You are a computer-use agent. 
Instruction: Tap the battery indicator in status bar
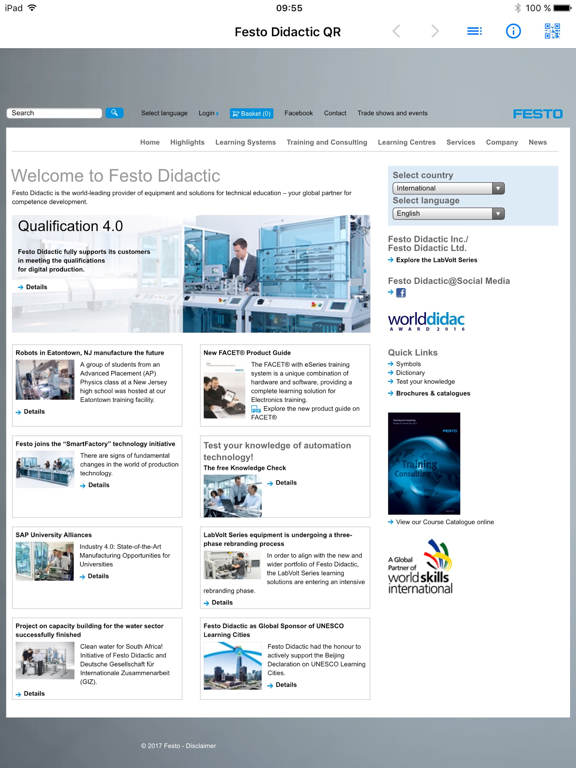tap(562, 8)
